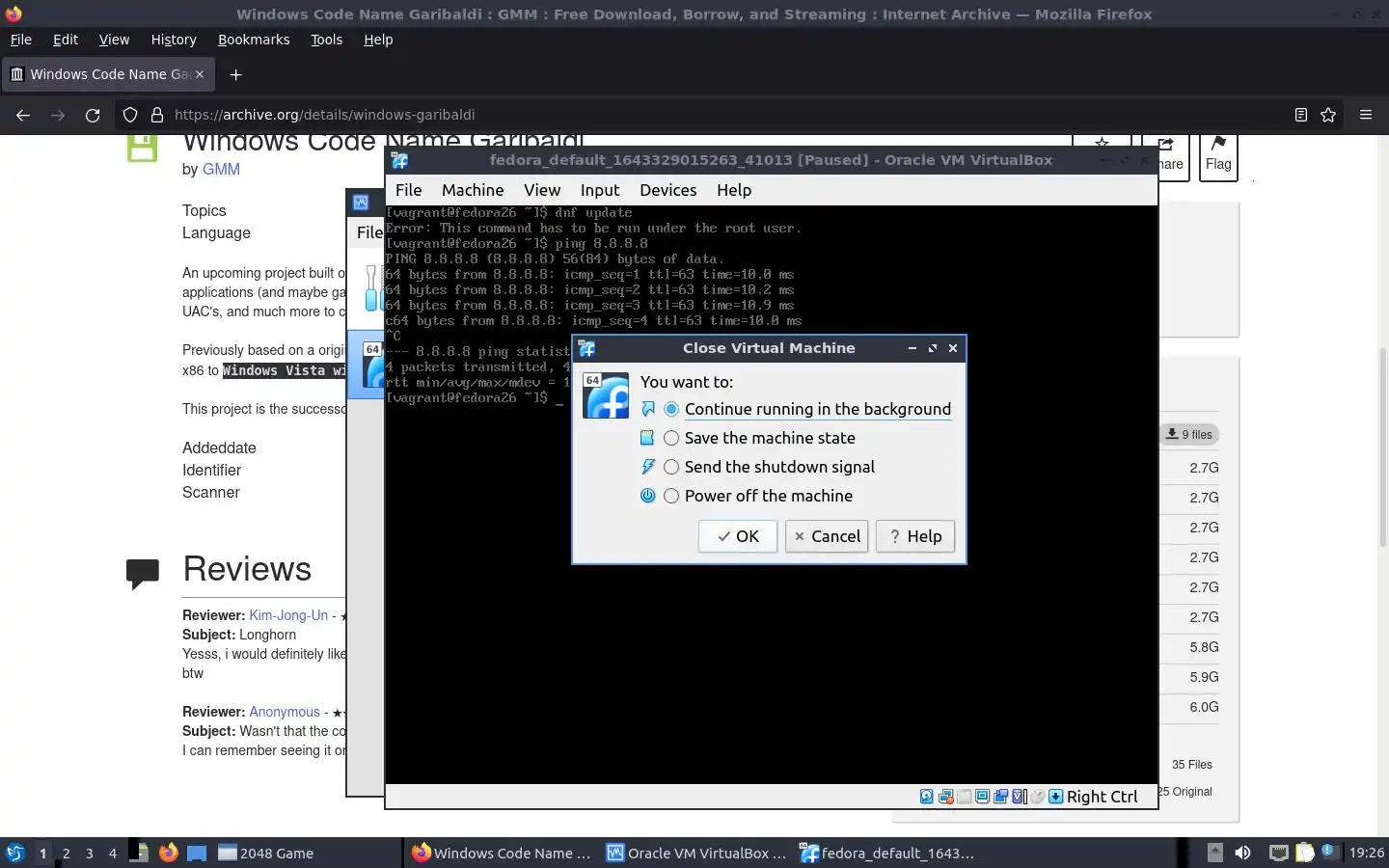
Task: Click the Fedora 64-bit logo in the dialog
Action: 606,395
